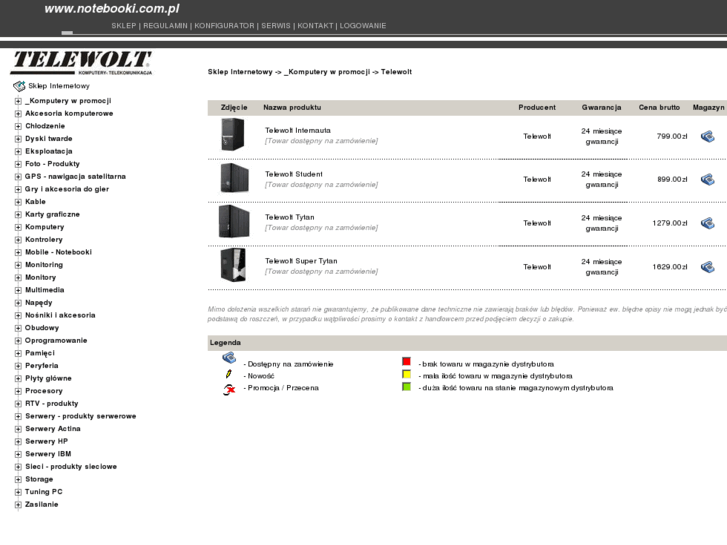Click the red out-of-stock legend swatch
Screen dimensions: 727x545
407,361
